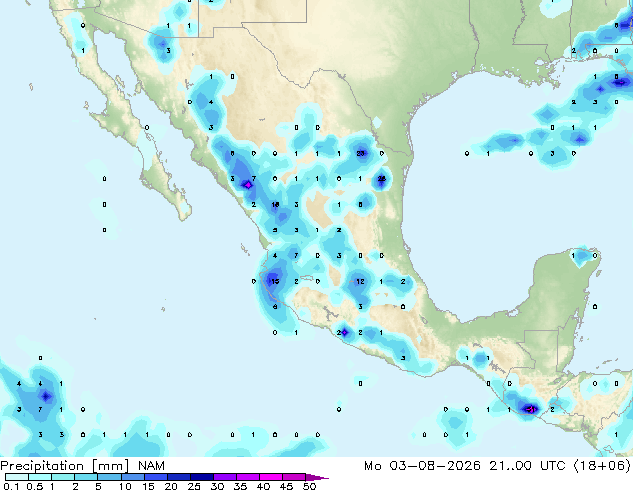Click the legend tick label '30'
634x490 pixels.
pos(217,486)
